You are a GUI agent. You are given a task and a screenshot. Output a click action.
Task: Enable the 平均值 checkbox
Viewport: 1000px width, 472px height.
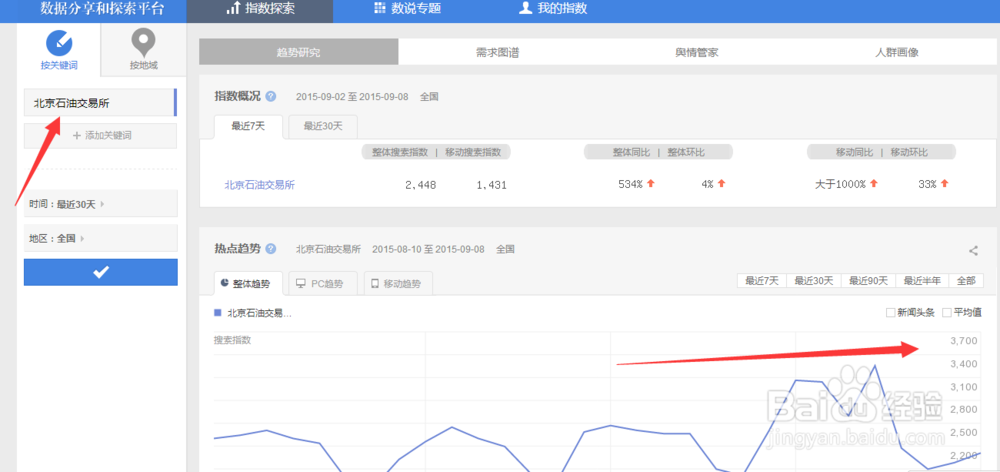click(946, 313)
